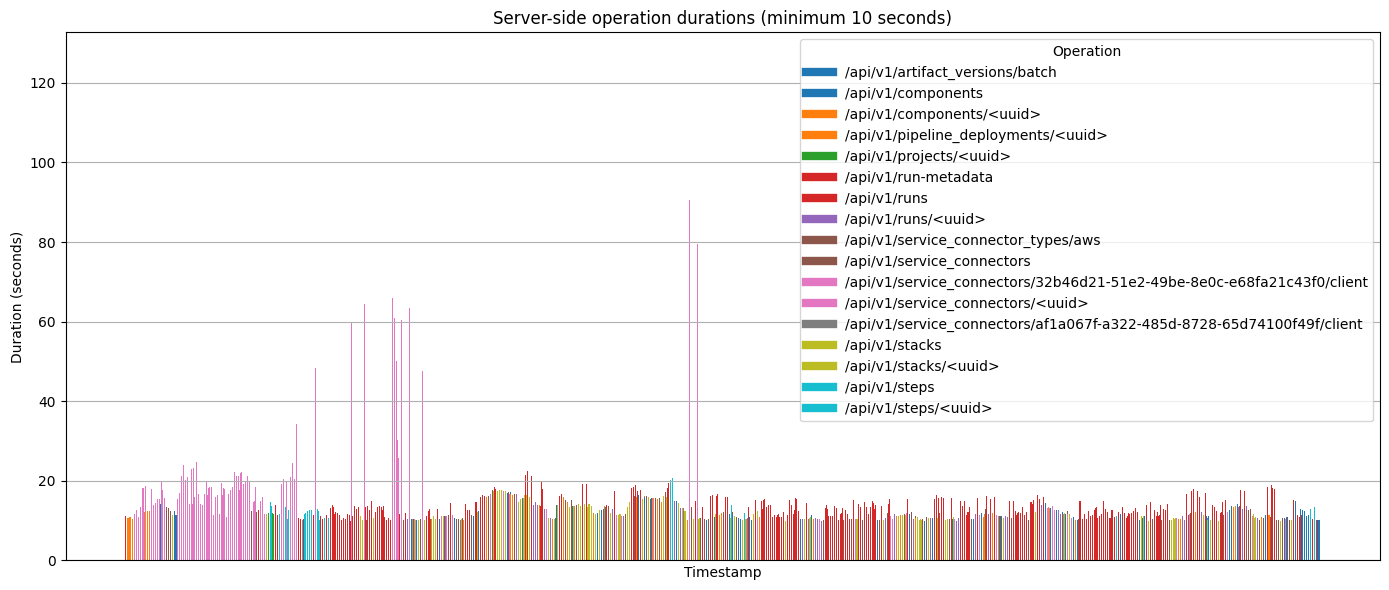Click the 120 tick label on y-axis
The width and height of the screenshot is (1389, 590).
[x=44, y=83]
